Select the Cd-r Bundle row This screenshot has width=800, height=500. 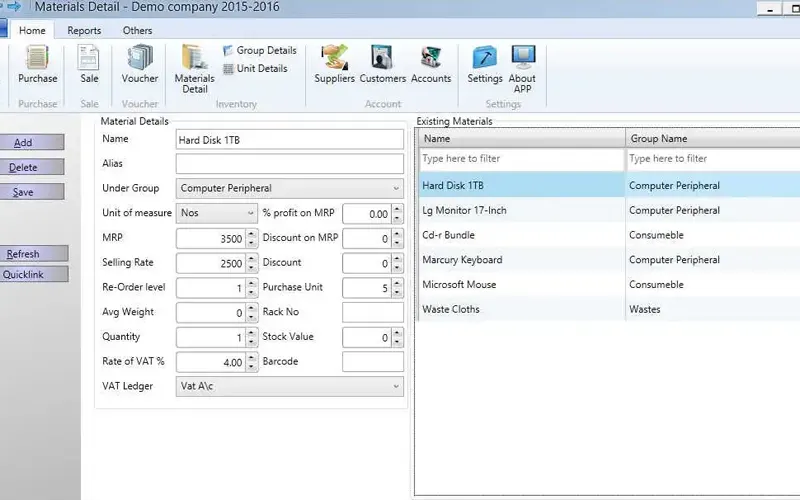tap(609, 235)
